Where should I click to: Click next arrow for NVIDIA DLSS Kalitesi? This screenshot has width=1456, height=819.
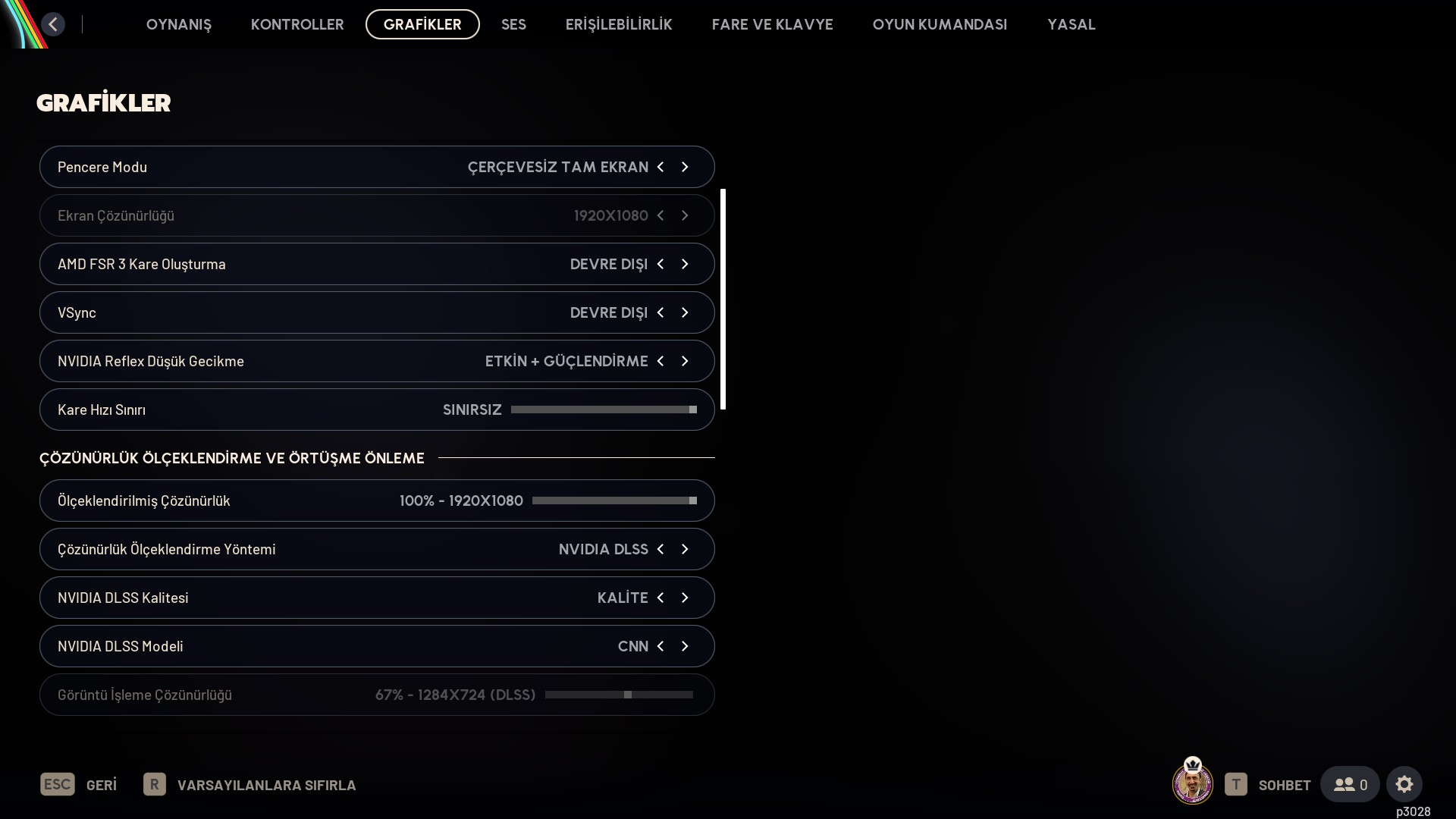(x=685, y=598)
